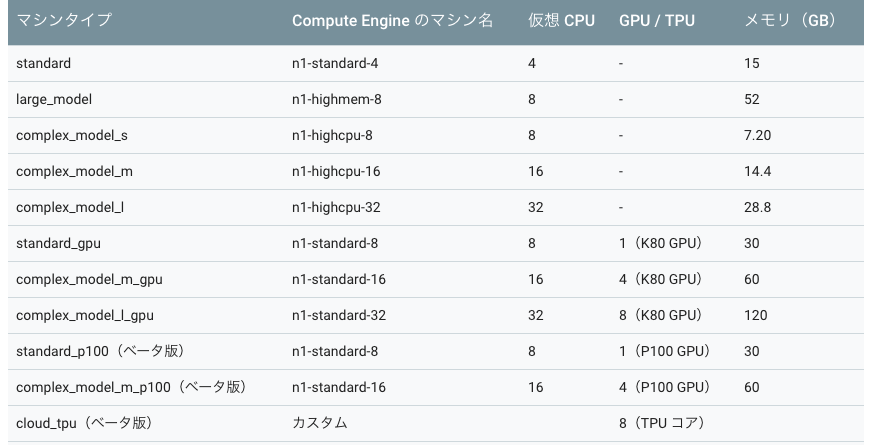This screenshot has width=870, height=445.
Task: Click the マシンタイプ column header
Action: point(64,20)
